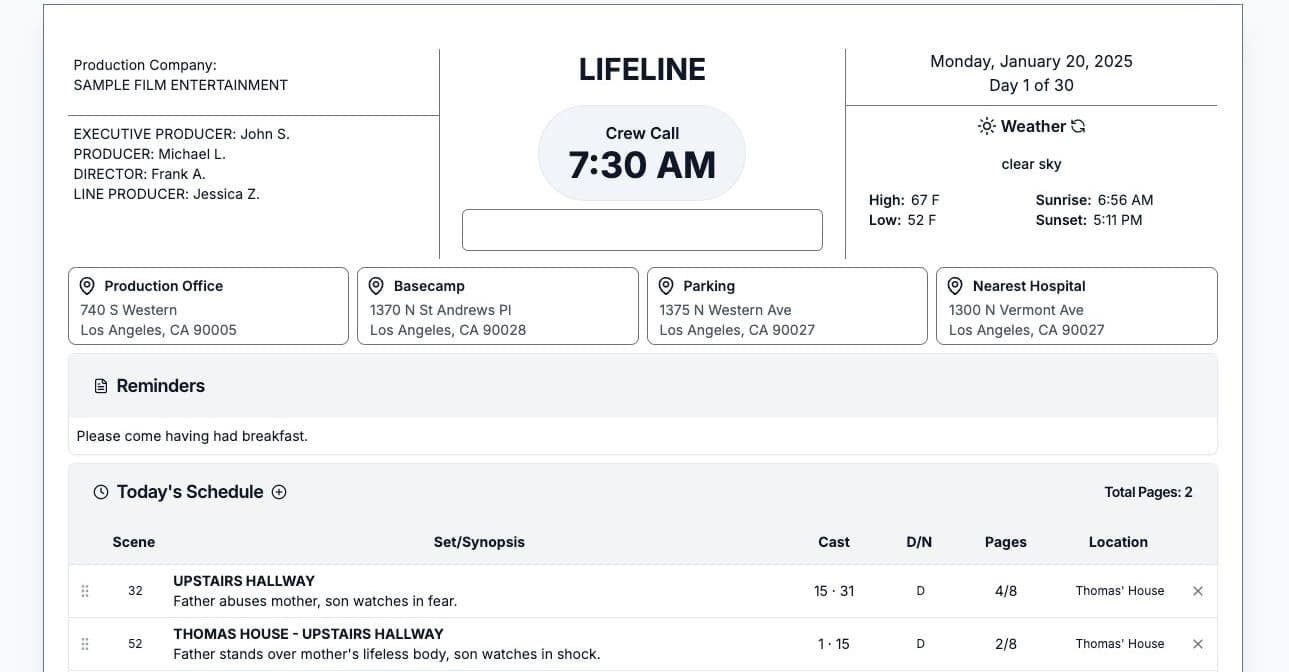Click the Thomas' House location for scene 32
1289x672 pixels.
click(x=1119, y=590)
